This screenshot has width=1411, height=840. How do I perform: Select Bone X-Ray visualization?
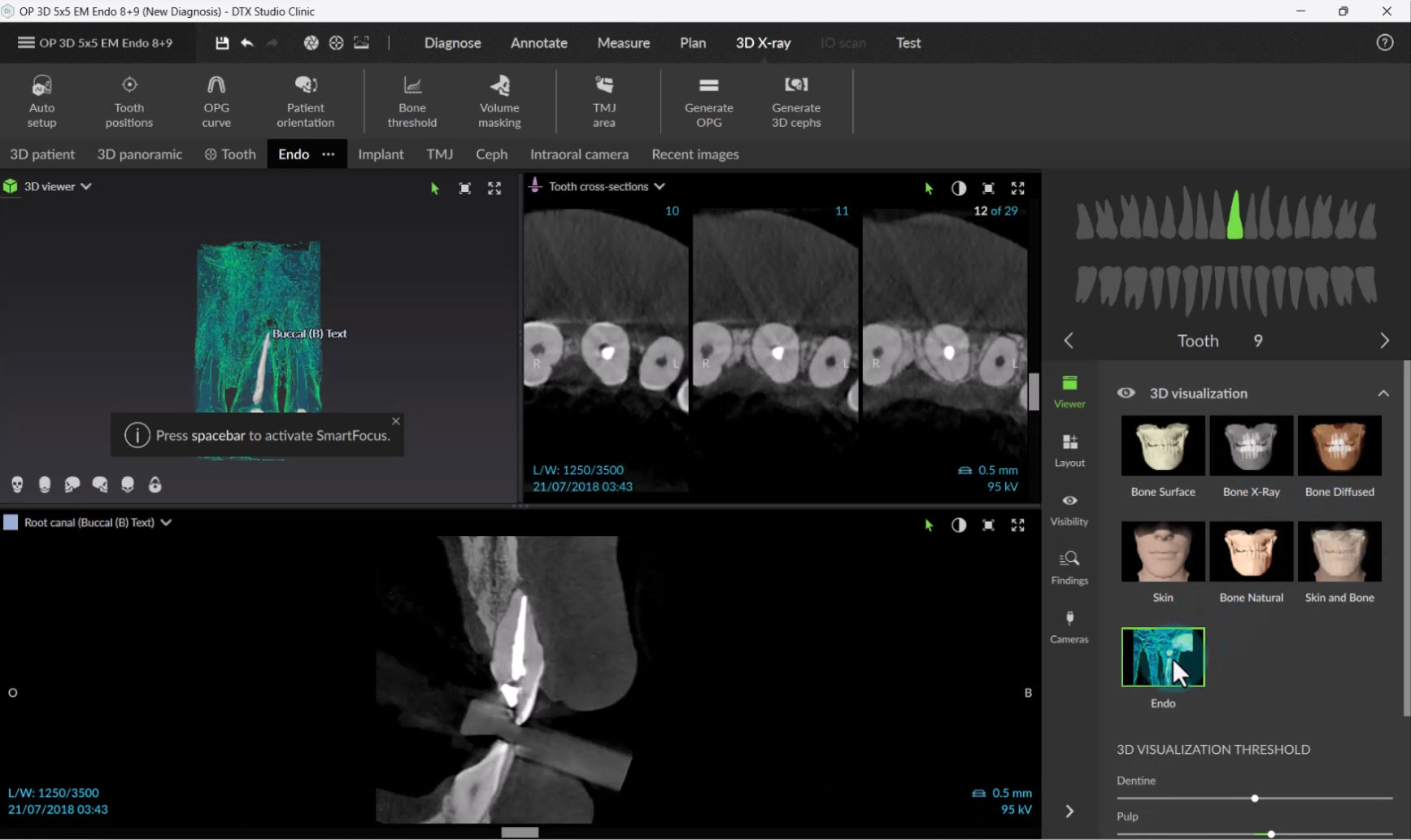1251,446
